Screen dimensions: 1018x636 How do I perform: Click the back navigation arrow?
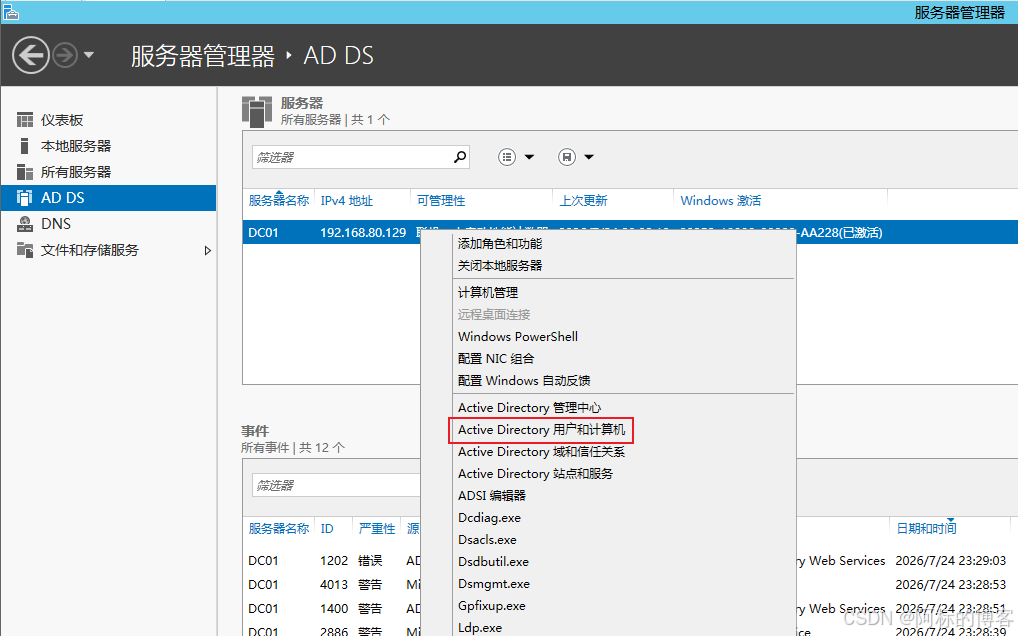click(31, 55)
